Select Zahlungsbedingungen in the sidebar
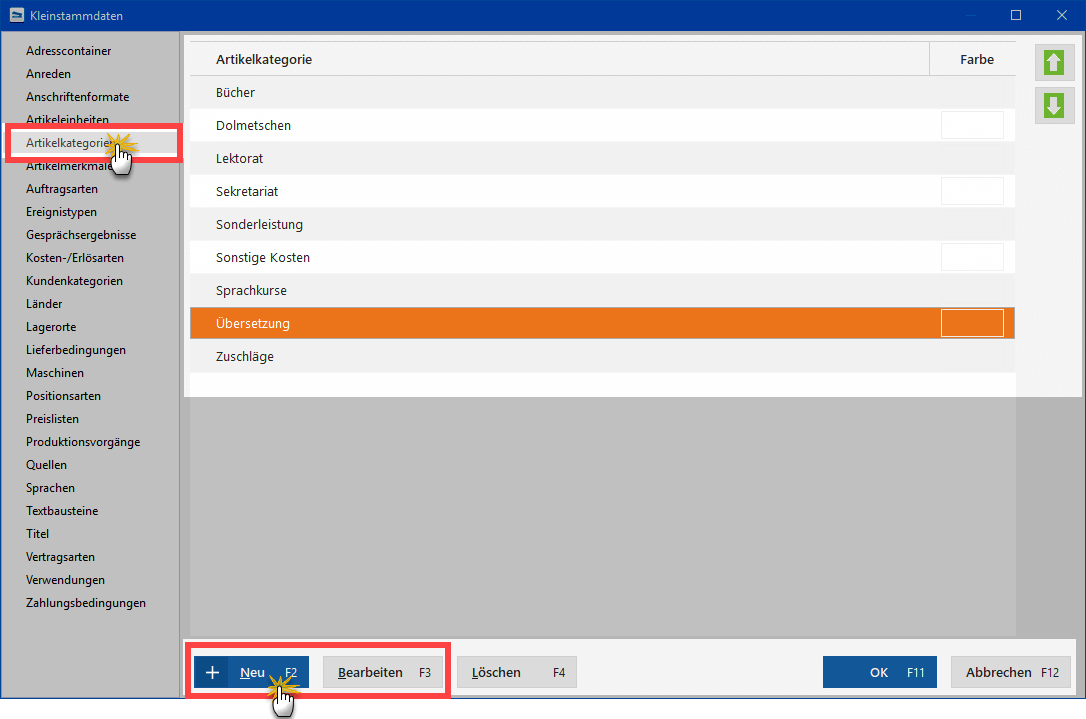 [x=86, y=602]
